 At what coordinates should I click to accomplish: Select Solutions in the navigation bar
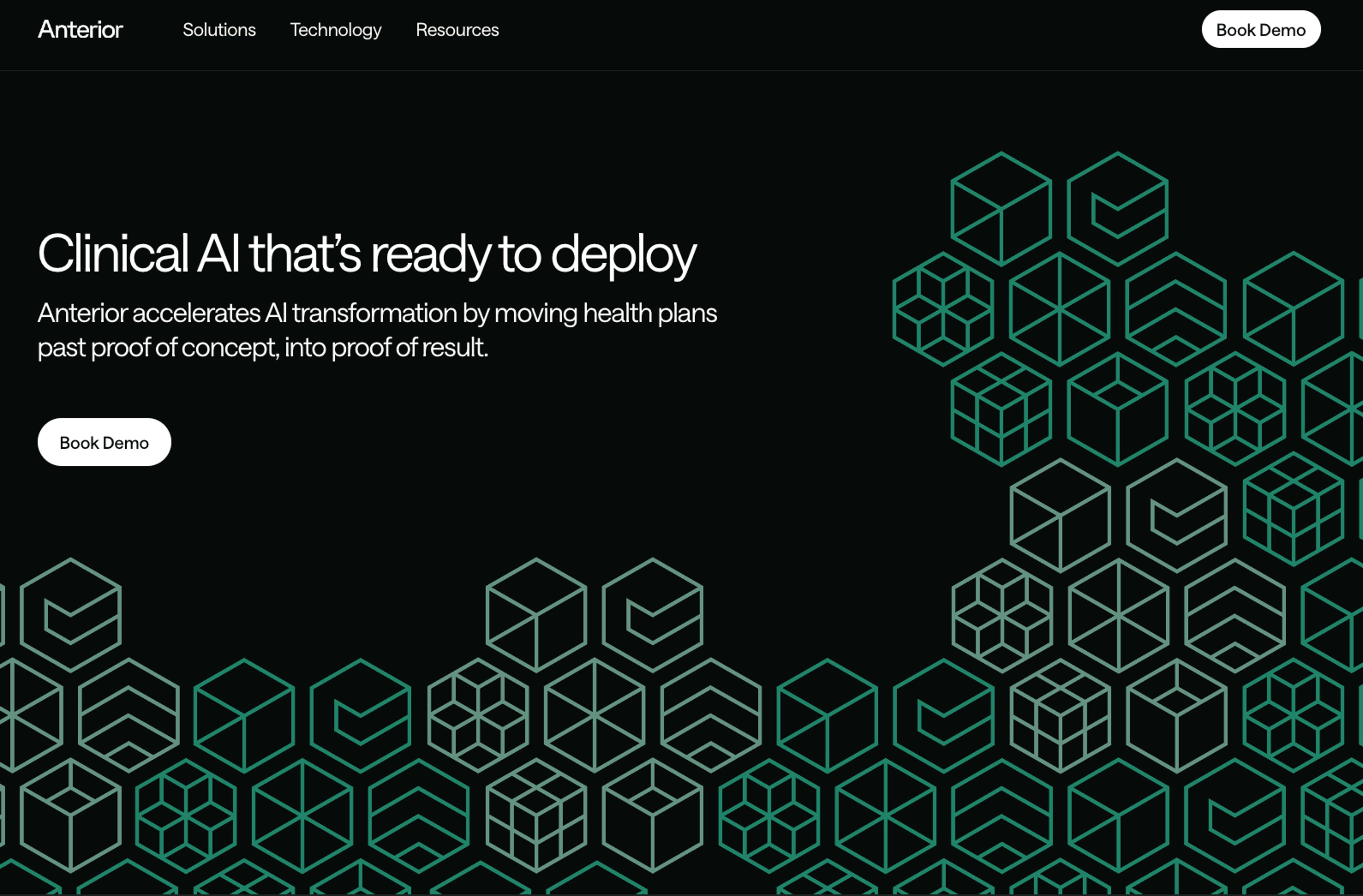tap(219, 30)
